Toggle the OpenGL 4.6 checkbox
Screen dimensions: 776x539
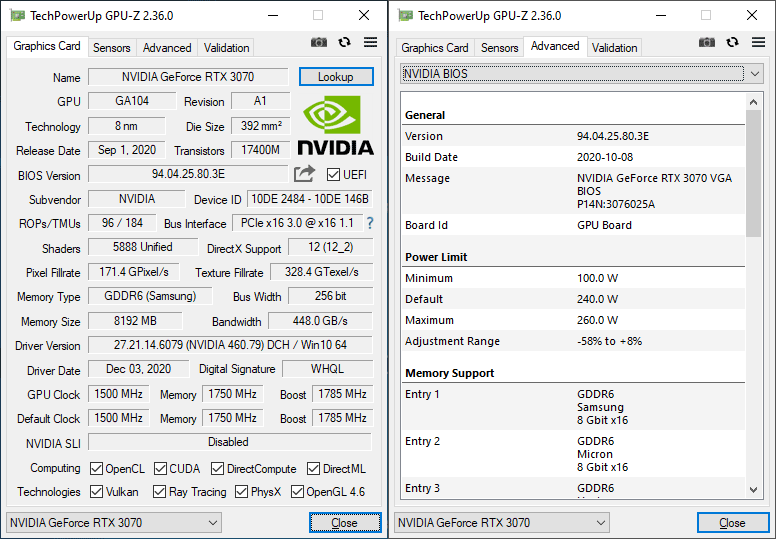(297, 492)
